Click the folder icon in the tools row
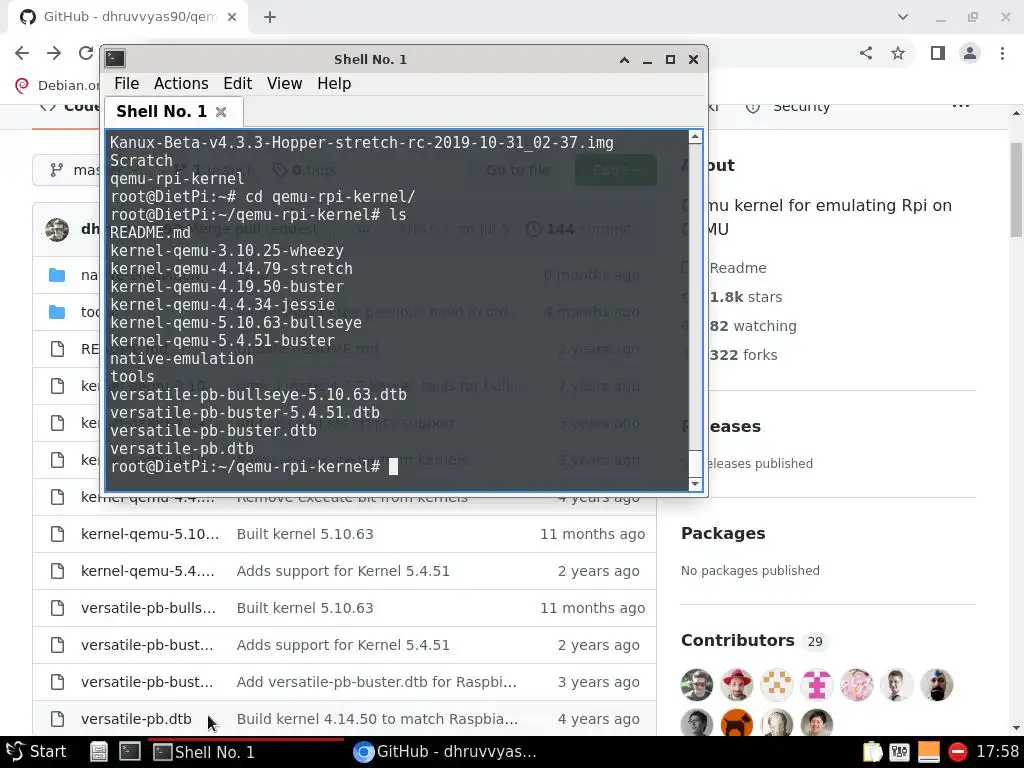The height and width of the screenshot is (768, 1024). 57,312
